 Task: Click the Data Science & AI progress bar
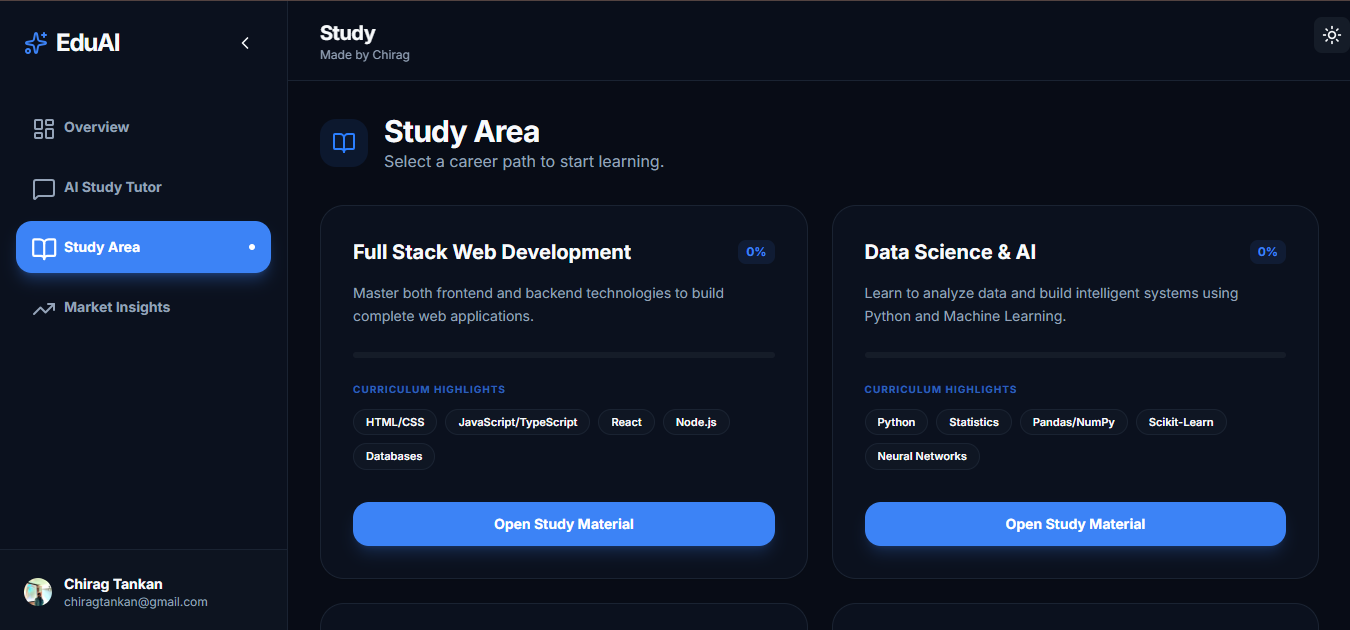(1075, 355)
